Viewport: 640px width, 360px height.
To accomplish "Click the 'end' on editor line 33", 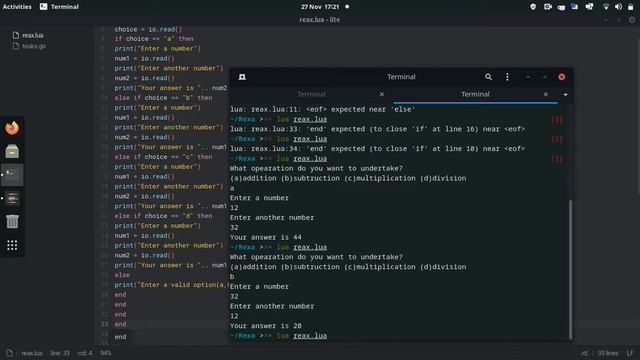I will 120,324.
